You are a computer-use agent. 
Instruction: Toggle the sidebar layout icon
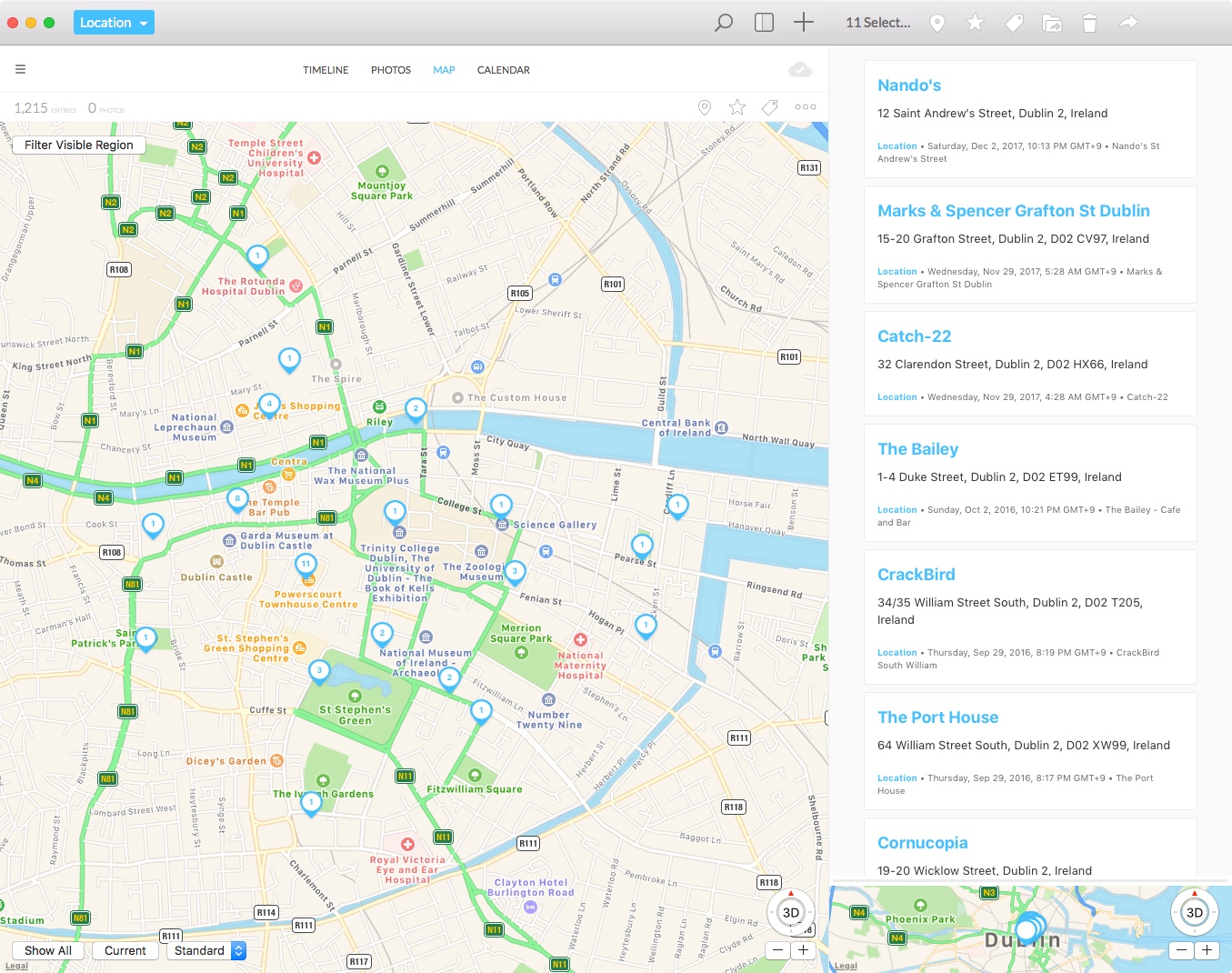coord(764,23)
